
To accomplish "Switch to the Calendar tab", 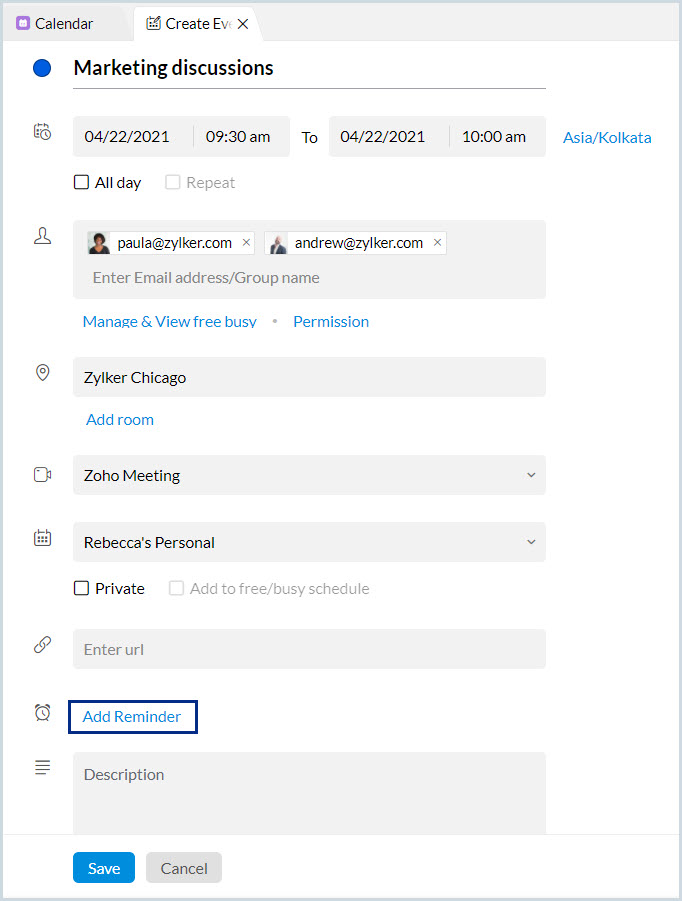I will pos(63,23).
